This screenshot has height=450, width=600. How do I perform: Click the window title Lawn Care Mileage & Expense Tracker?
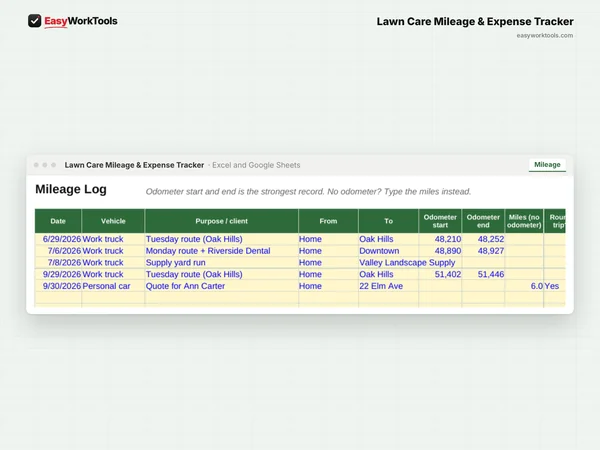point(134,165)
